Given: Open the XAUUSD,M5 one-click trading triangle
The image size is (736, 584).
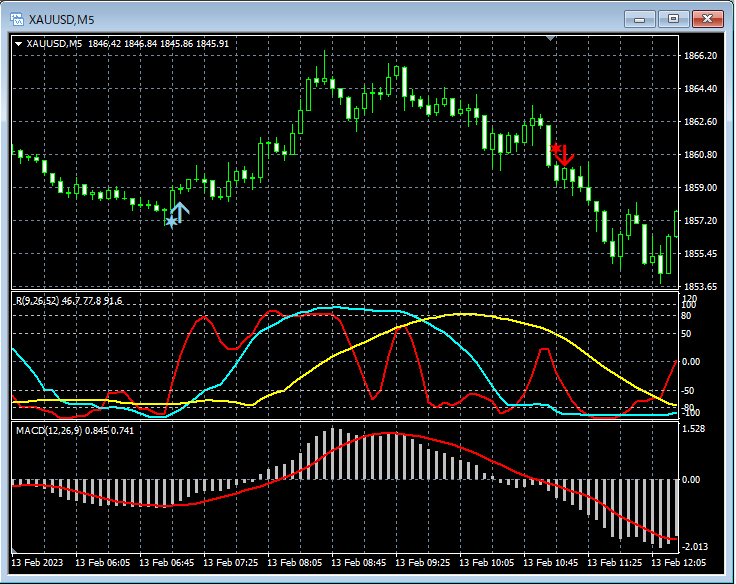Looking at the screenshot, I should (x=18, y=43).
